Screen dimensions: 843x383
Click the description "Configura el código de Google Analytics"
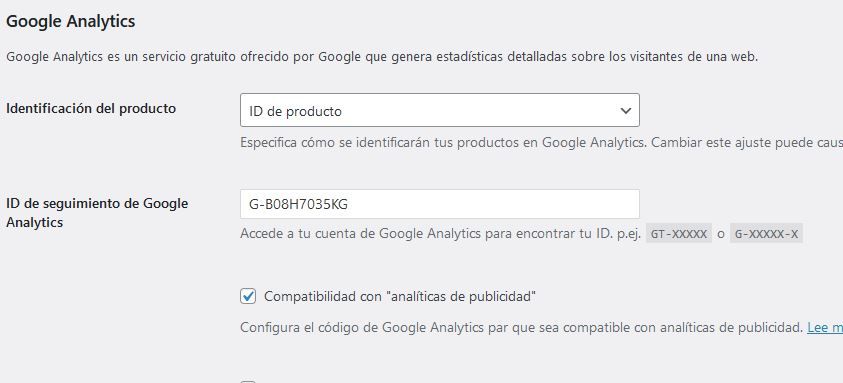pyautogui.click(x=521, y=328)
